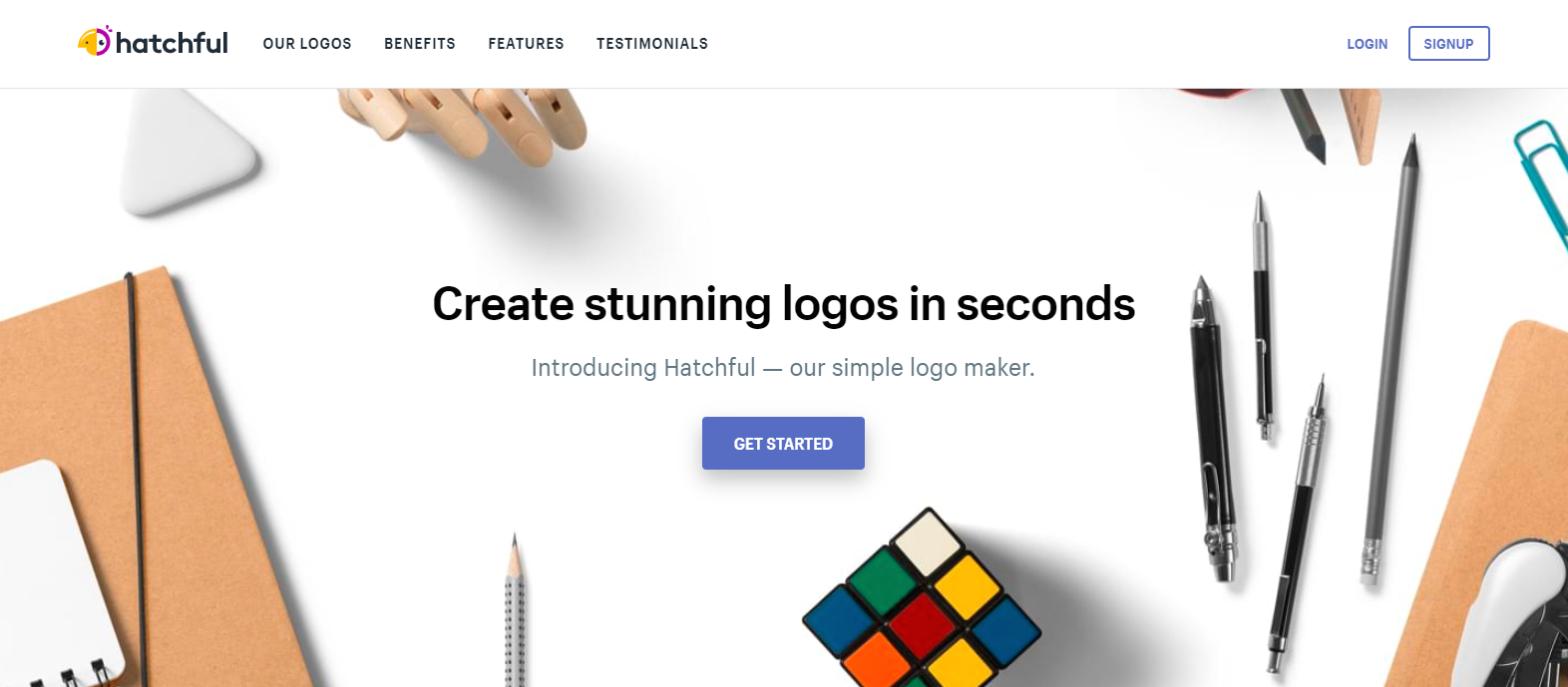Viewport: 1568px width, 687px height.
Task: Open the Our Logos section
Action: [x=307, y=44]
